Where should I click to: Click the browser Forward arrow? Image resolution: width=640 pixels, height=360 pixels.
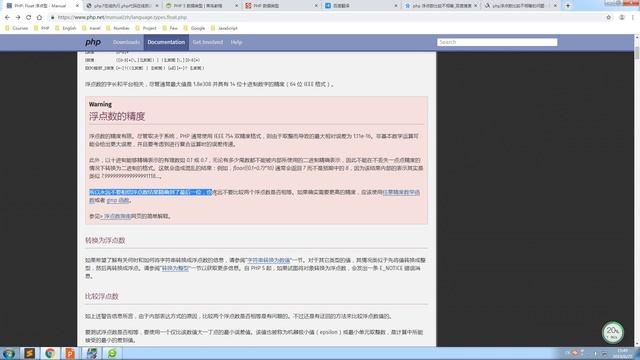tap(18, 18)
